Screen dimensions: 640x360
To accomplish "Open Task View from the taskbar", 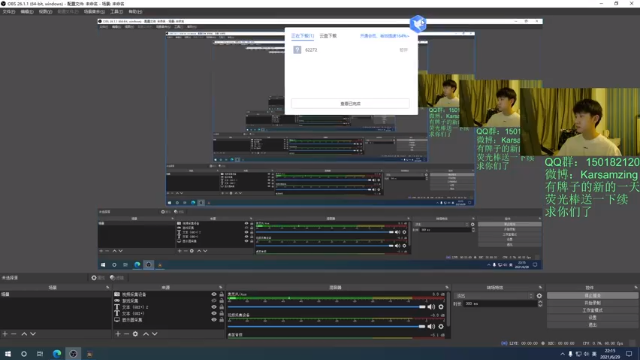I will click(x=40, y=354).
